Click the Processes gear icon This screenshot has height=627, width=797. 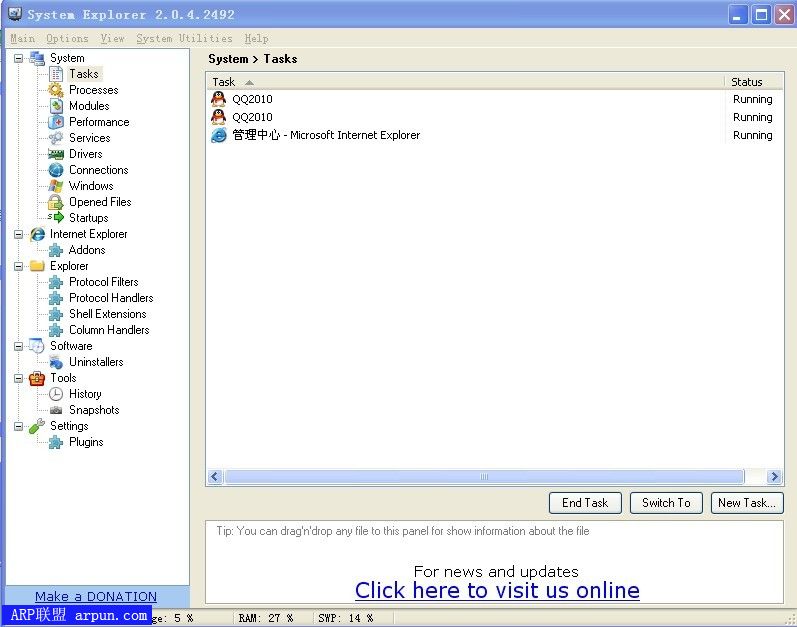click(x=55, y=90)
